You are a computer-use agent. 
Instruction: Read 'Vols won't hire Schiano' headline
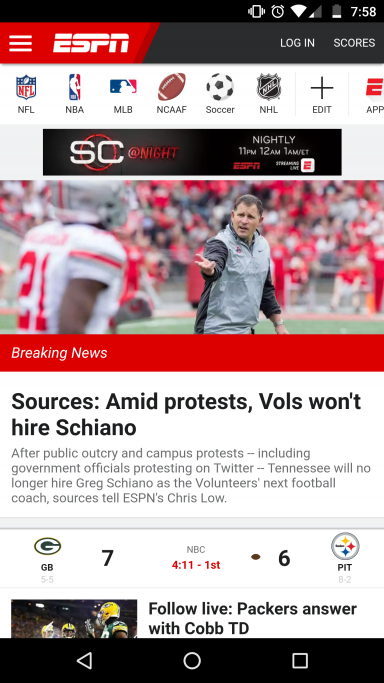coord(186,414)
